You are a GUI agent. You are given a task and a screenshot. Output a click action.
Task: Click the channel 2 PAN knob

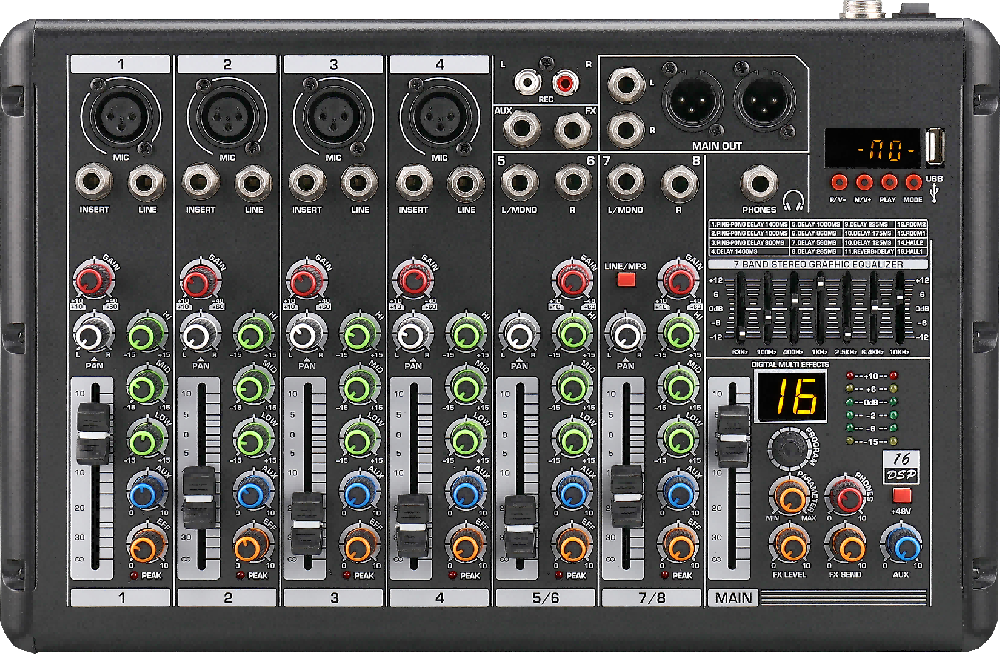200,333
